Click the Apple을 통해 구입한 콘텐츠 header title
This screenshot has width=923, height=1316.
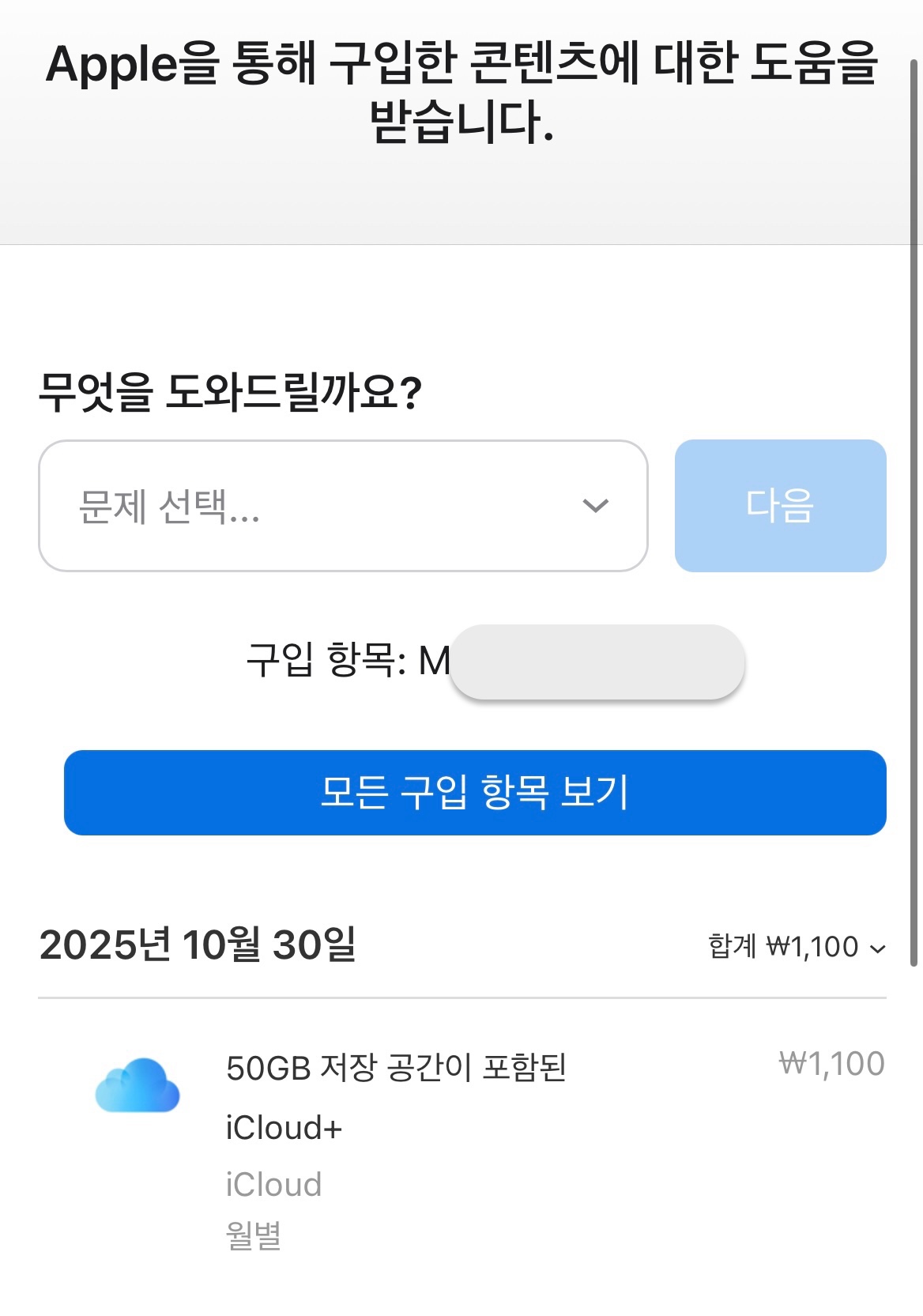coord(461,63)
